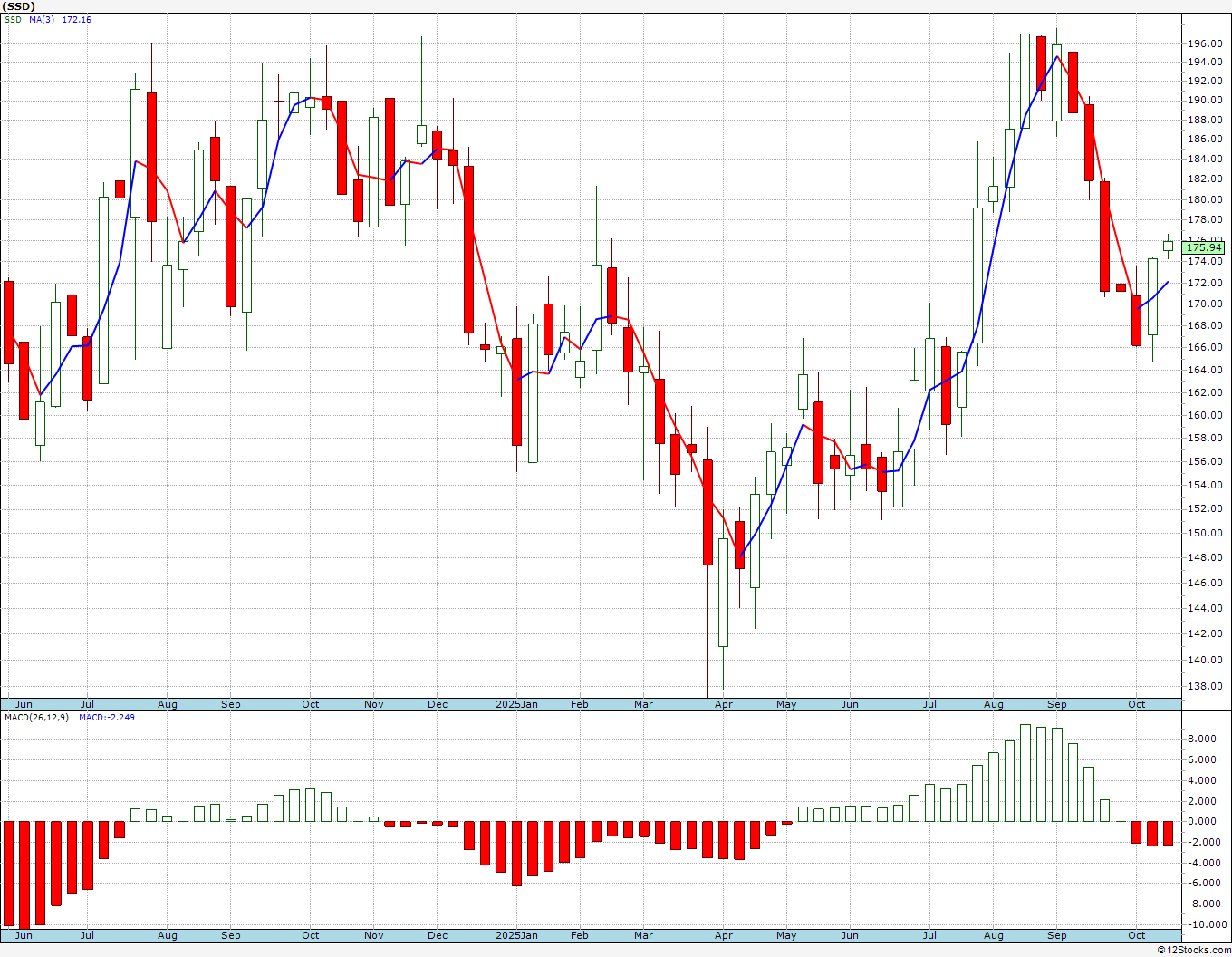Select the MACD:-2.249 value readout
1232x957 pixels.
coord(107,718)
